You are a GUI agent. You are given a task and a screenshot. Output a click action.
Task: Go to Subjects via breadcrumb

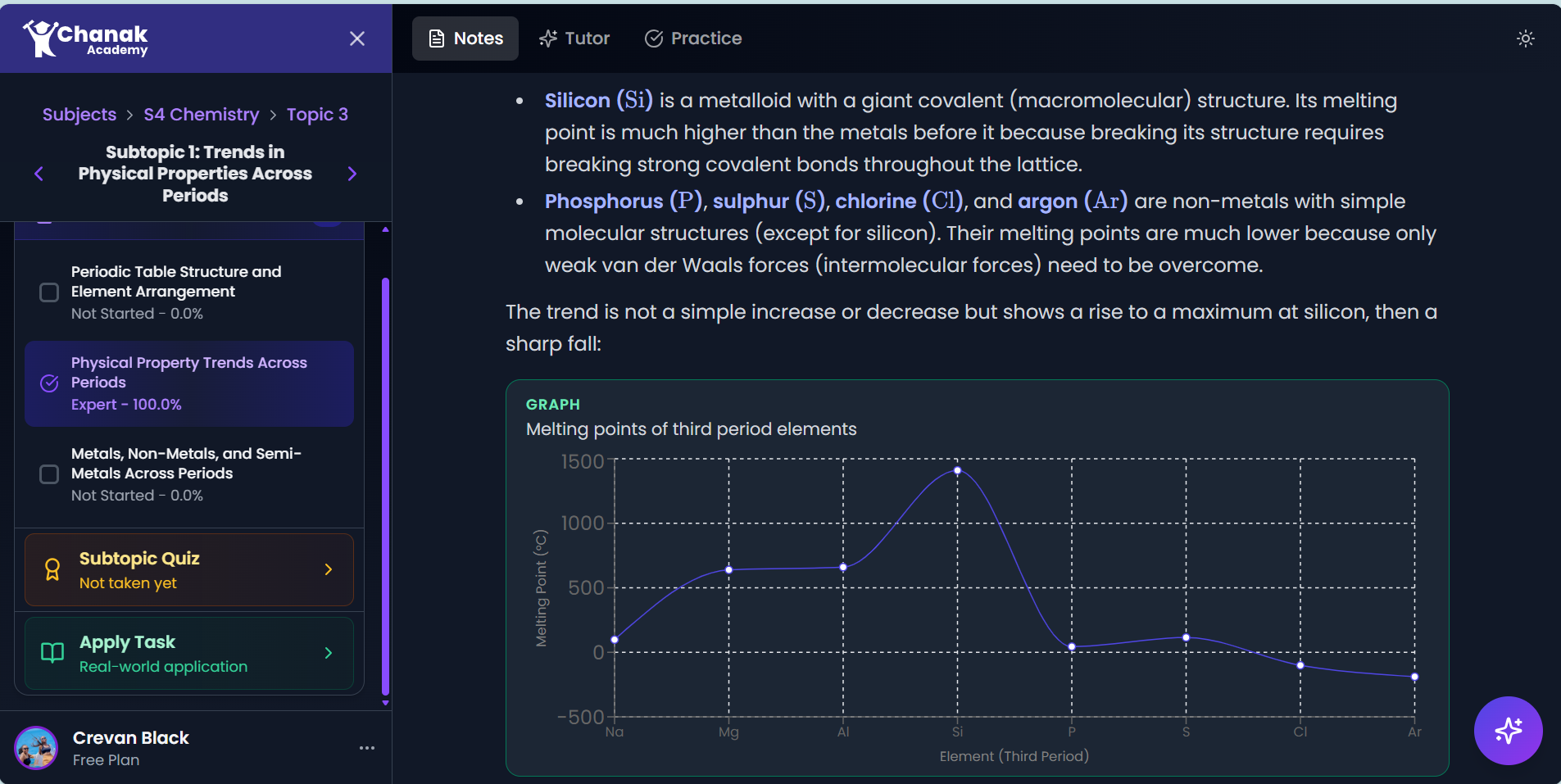click(x=79, y=114)
